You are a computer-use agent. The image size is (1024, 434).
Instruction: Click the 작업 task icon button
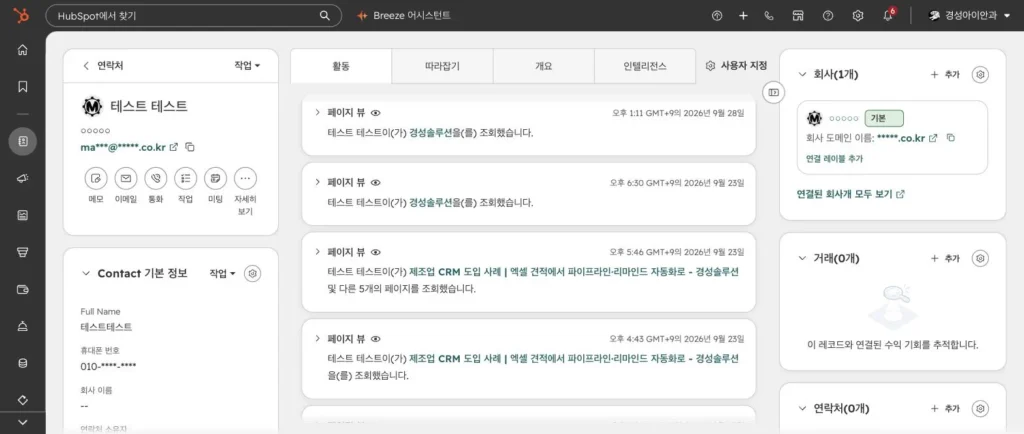tap(185, 178)
